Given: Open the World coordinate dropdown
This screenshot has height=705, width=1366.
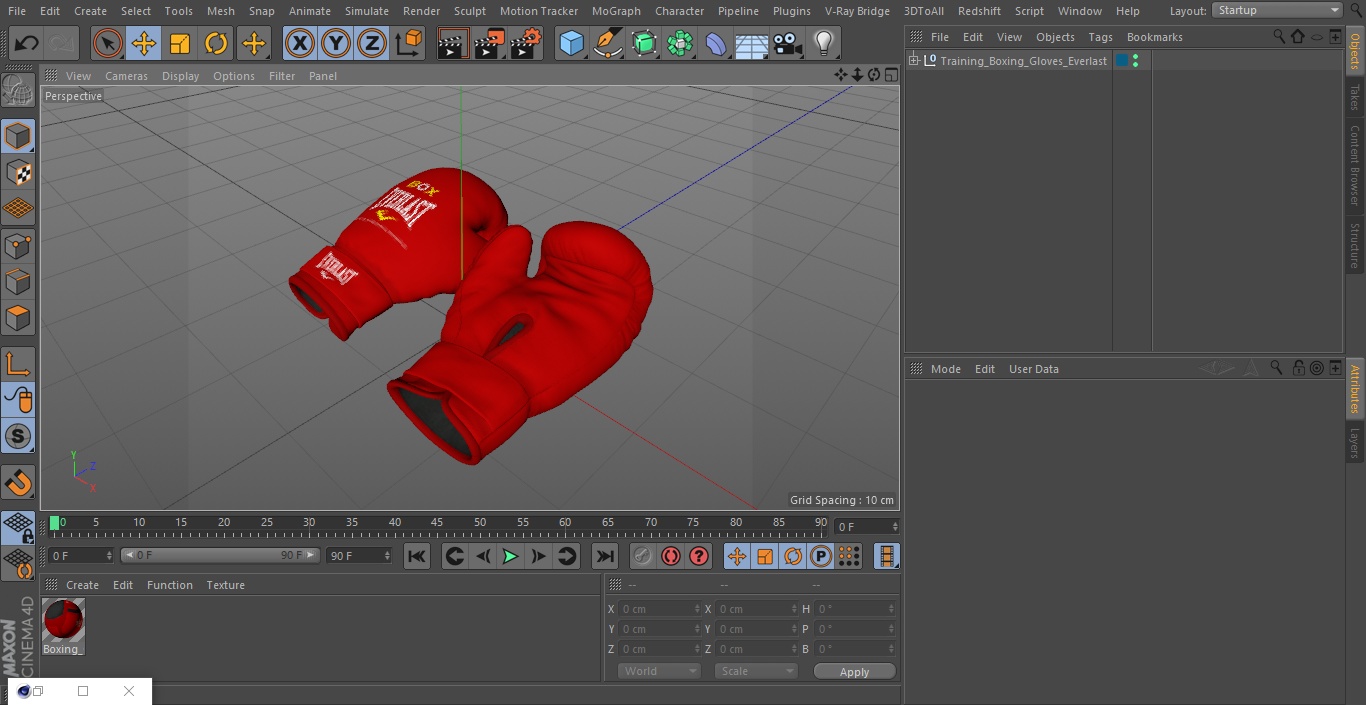Looking at the screenshot, I should click(659, 671).
